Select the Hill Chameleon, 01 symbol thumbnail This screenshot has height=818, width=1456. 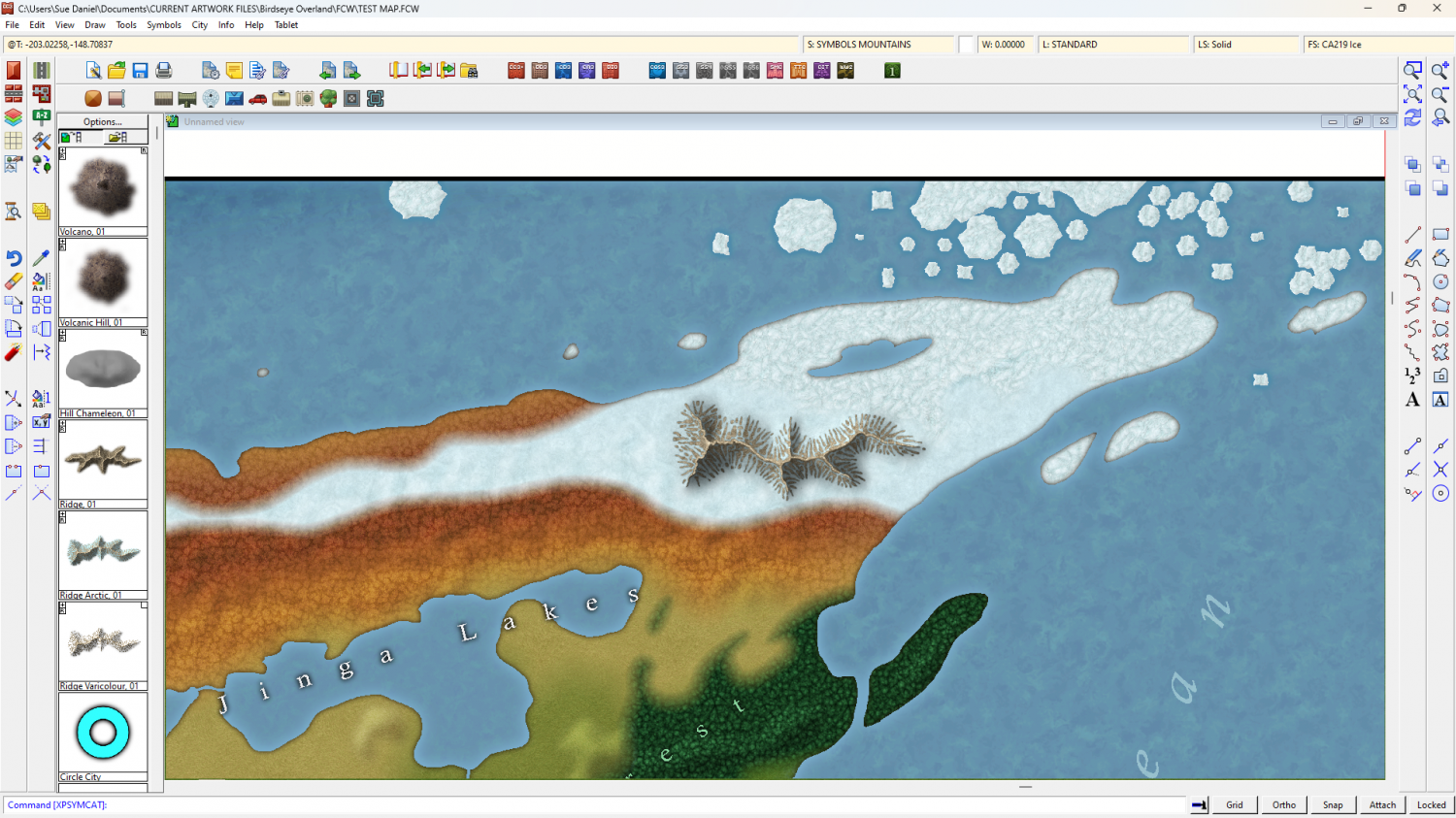point(103,369)
